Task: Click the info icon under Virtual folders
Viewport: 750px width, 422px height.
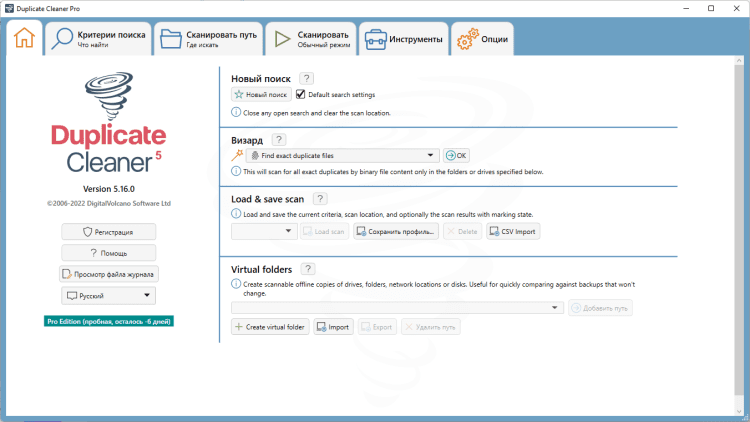Action: click(236, 284)
